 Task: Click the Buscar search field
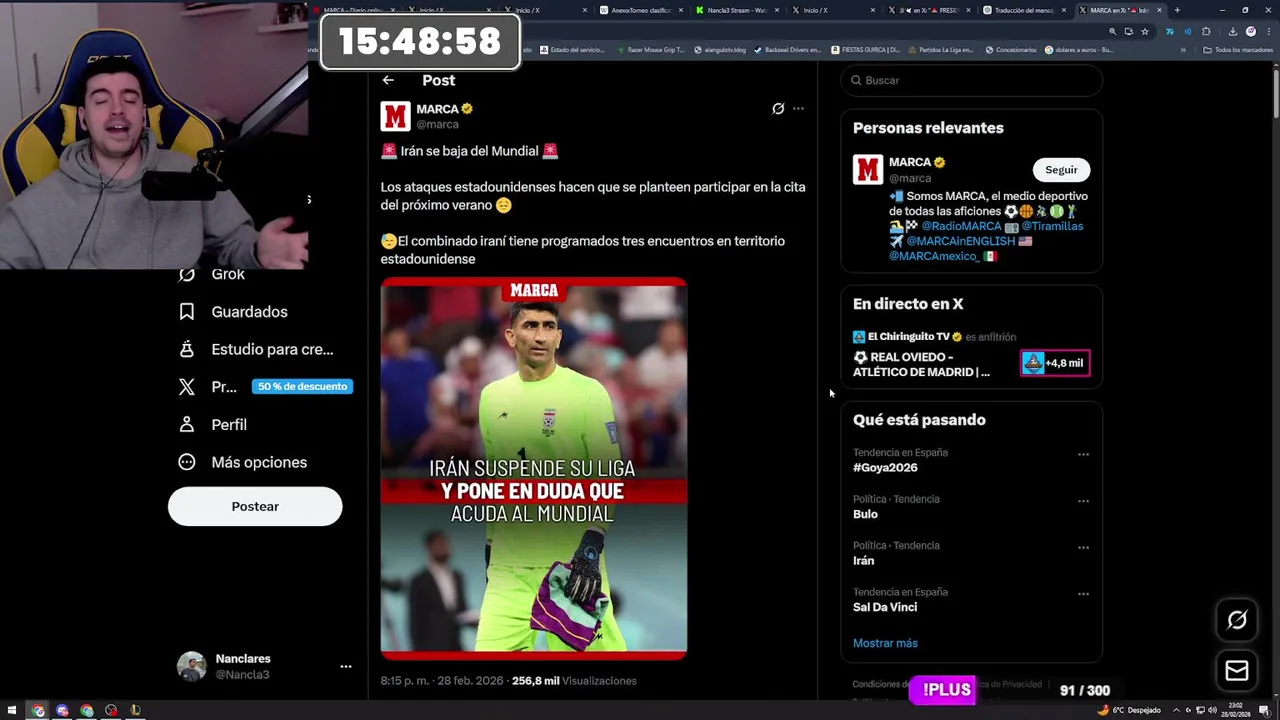[x=971, y=80]
